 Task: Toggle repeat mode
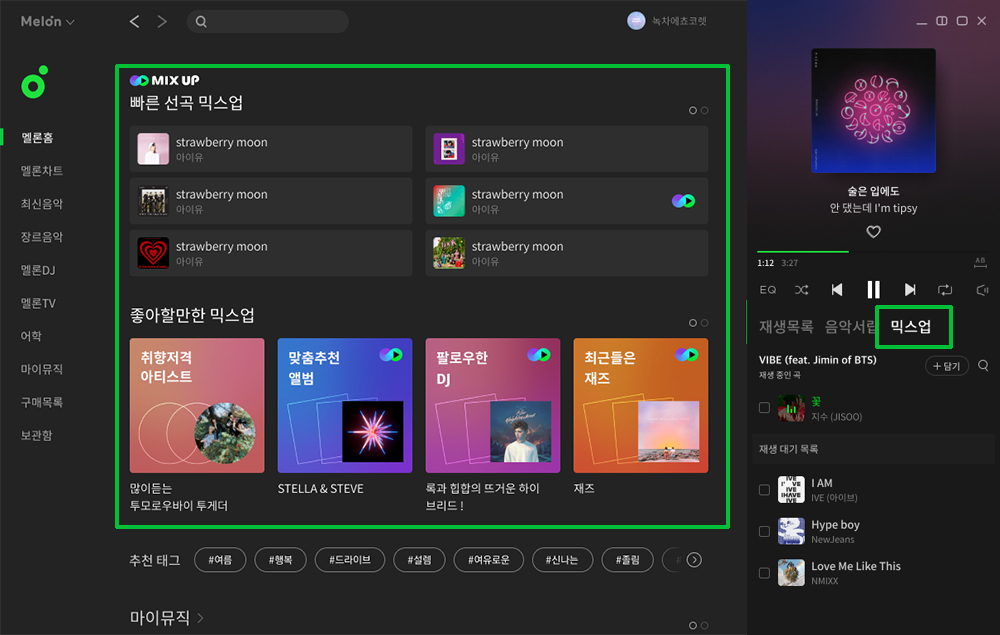(x=945, y=290)
